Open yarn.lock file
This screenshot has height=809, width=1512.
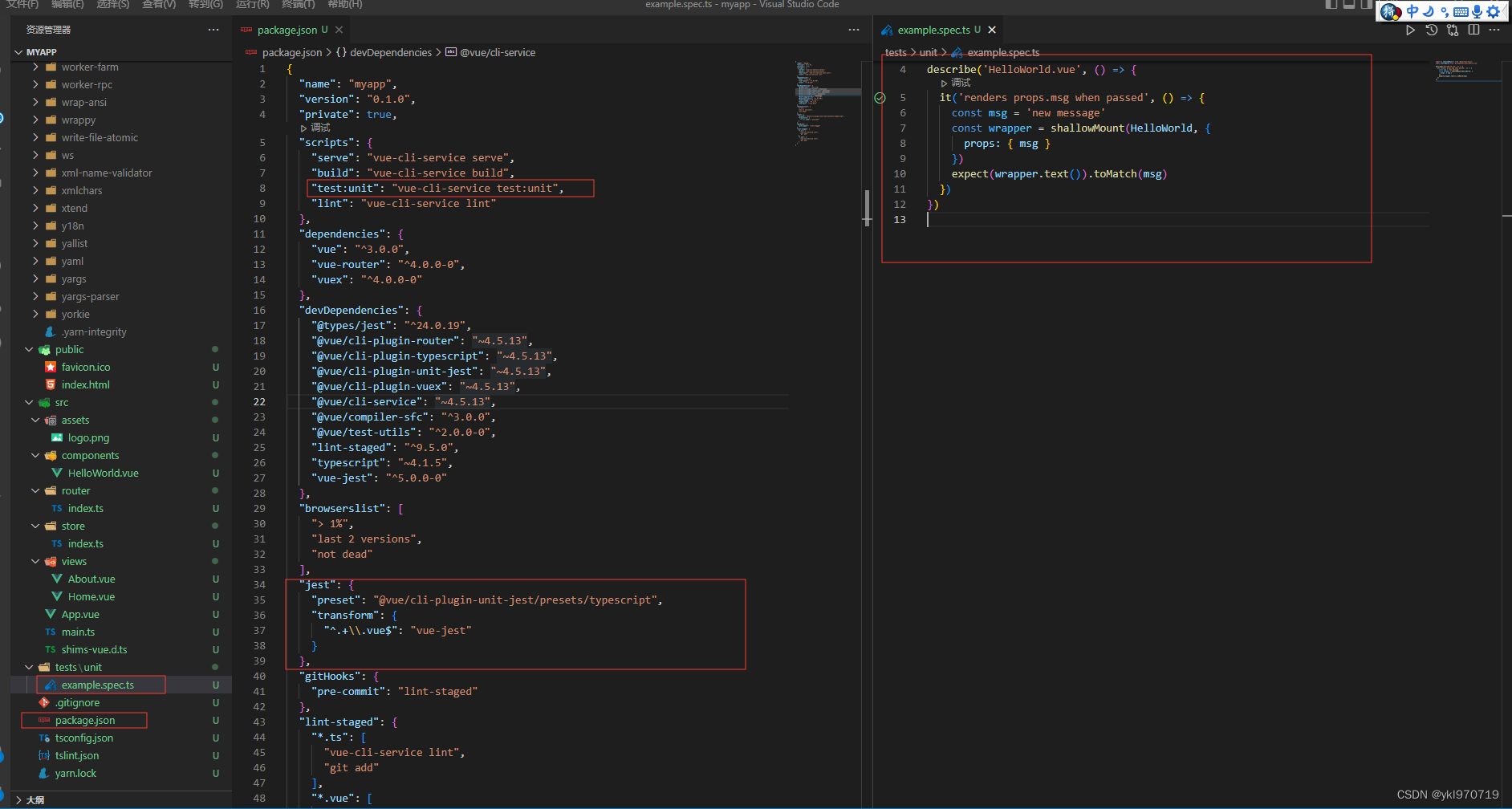[121, 773]
